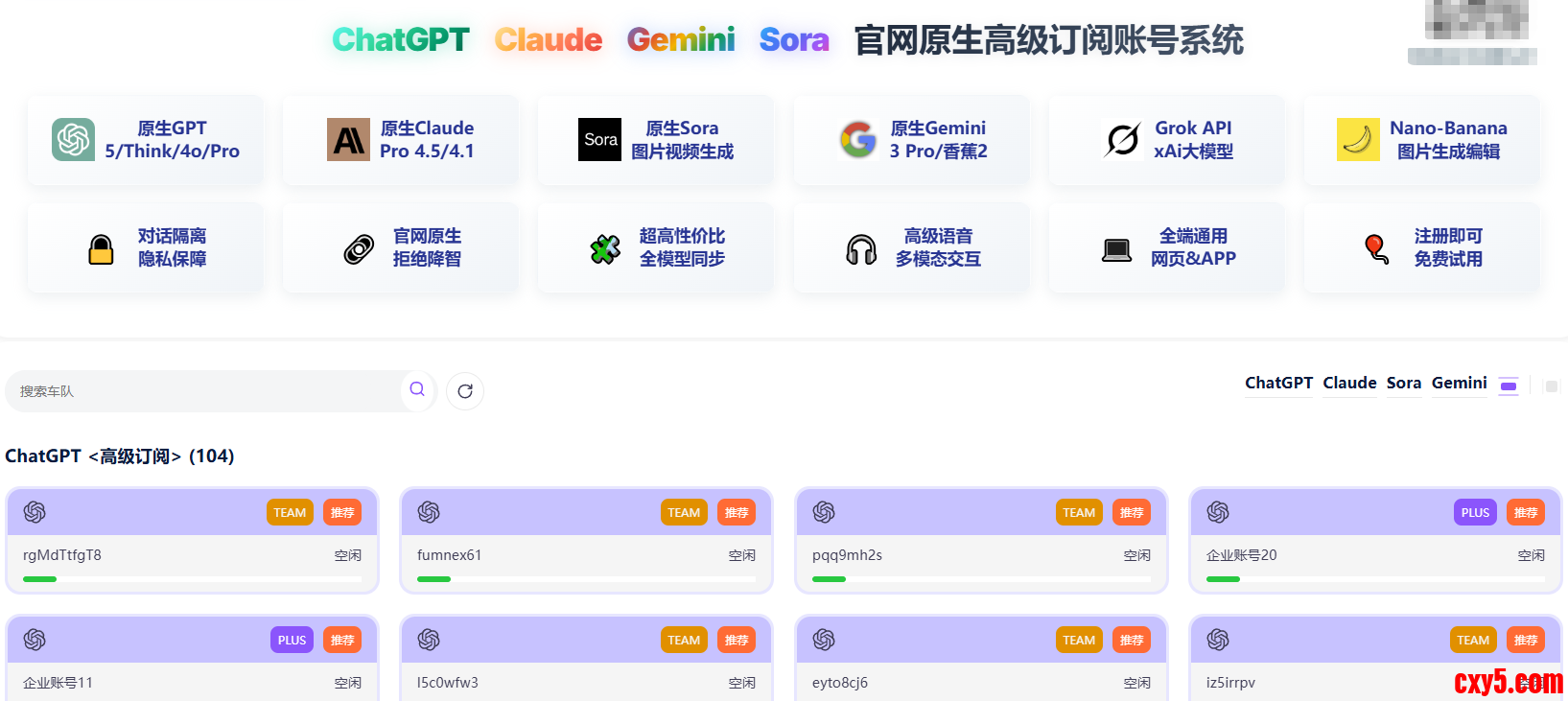Open the 原生GPT 5/Think/4o/Pro feature card
The width and height of the screenshot is (1568, 701).
(145, 140)
